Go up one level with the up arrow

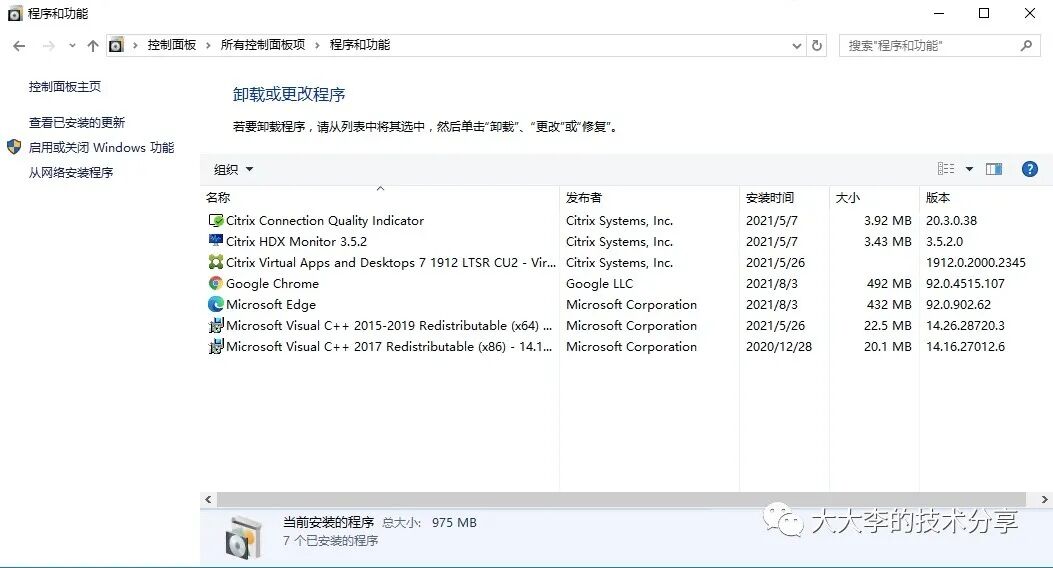93,46
